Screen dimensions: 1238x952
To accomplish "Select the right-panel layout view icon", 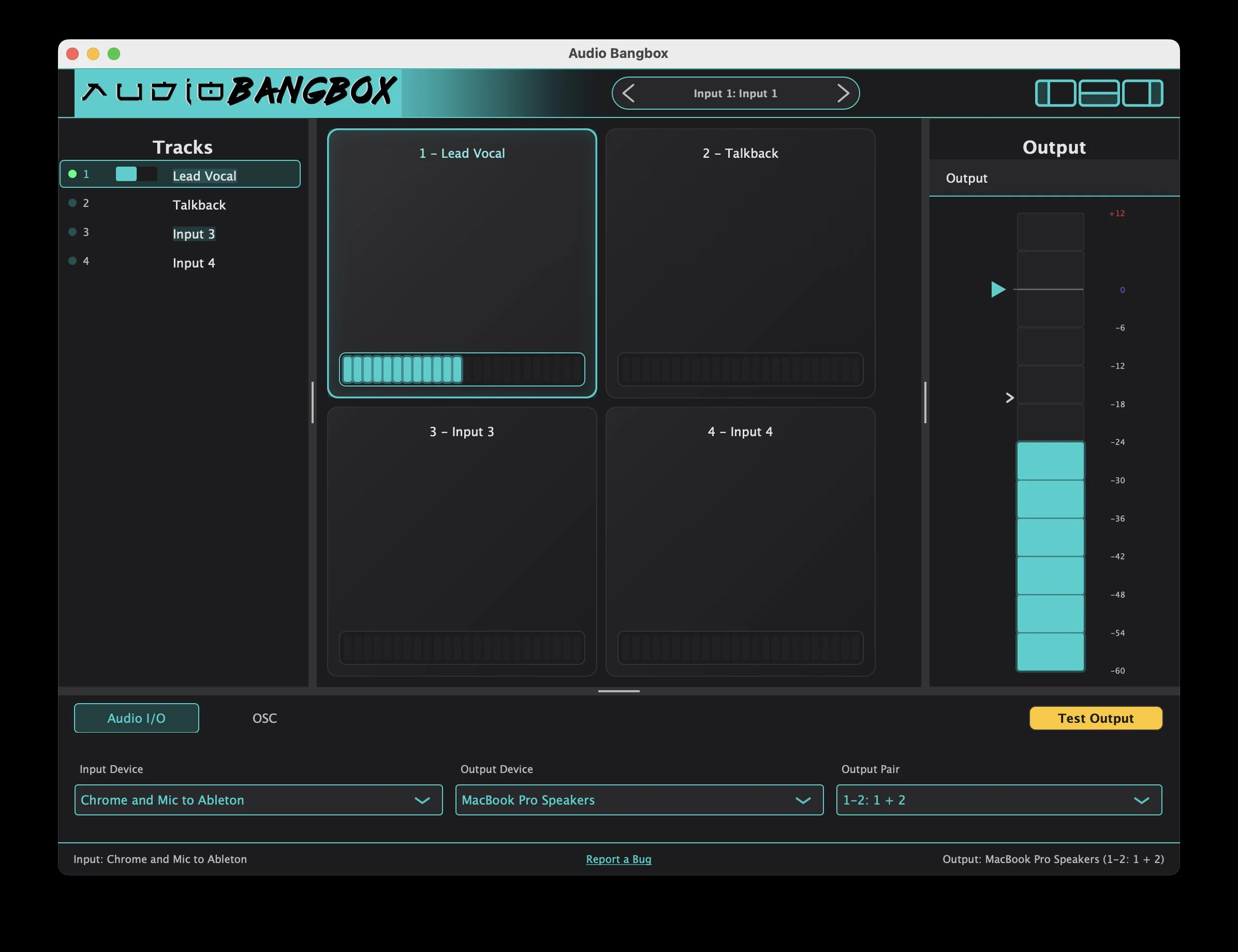I will (x=1143, y=94).
